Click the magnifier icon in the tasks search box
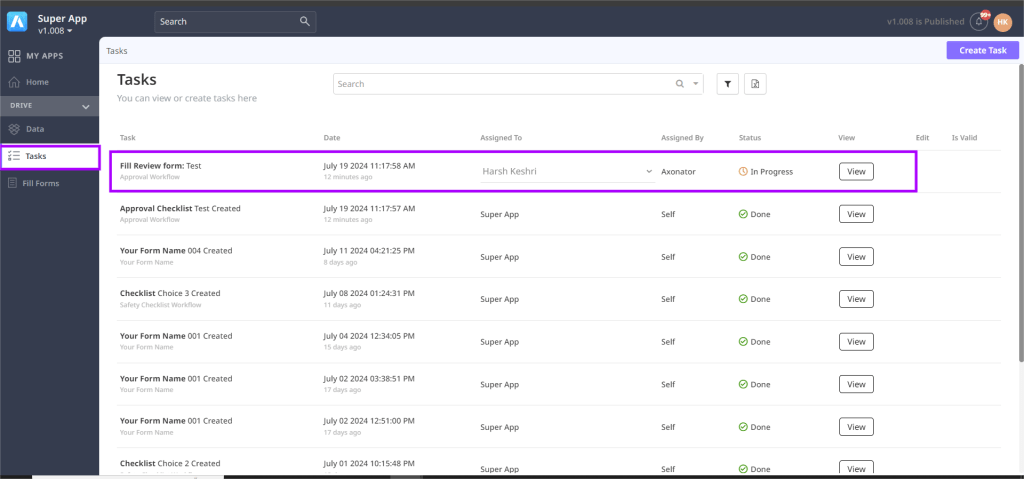Viewport: 1024px width, 479px height. pos(680,84)
